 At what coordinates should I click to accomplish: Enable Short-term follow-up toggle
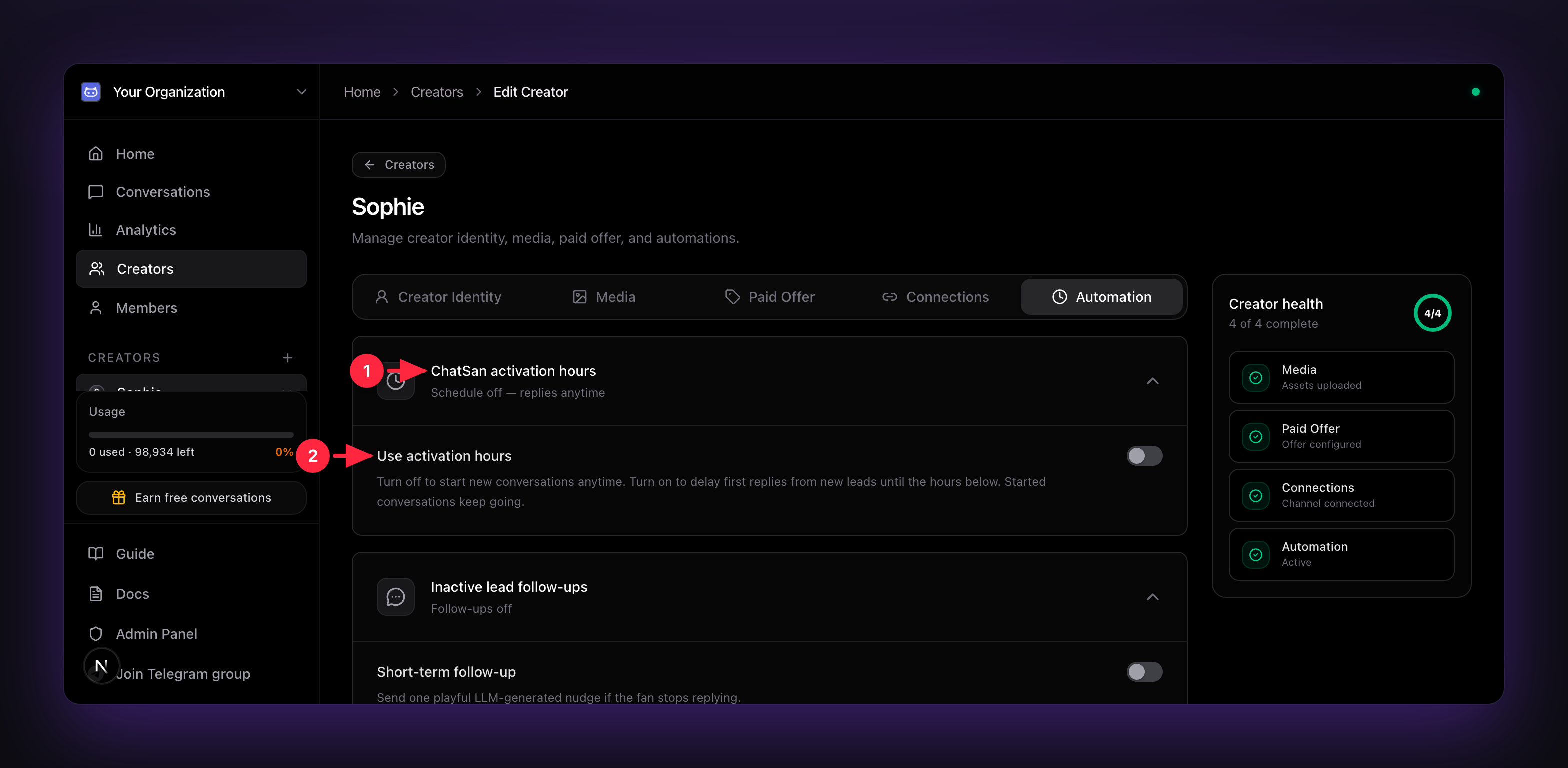(x=1144, y=672)
